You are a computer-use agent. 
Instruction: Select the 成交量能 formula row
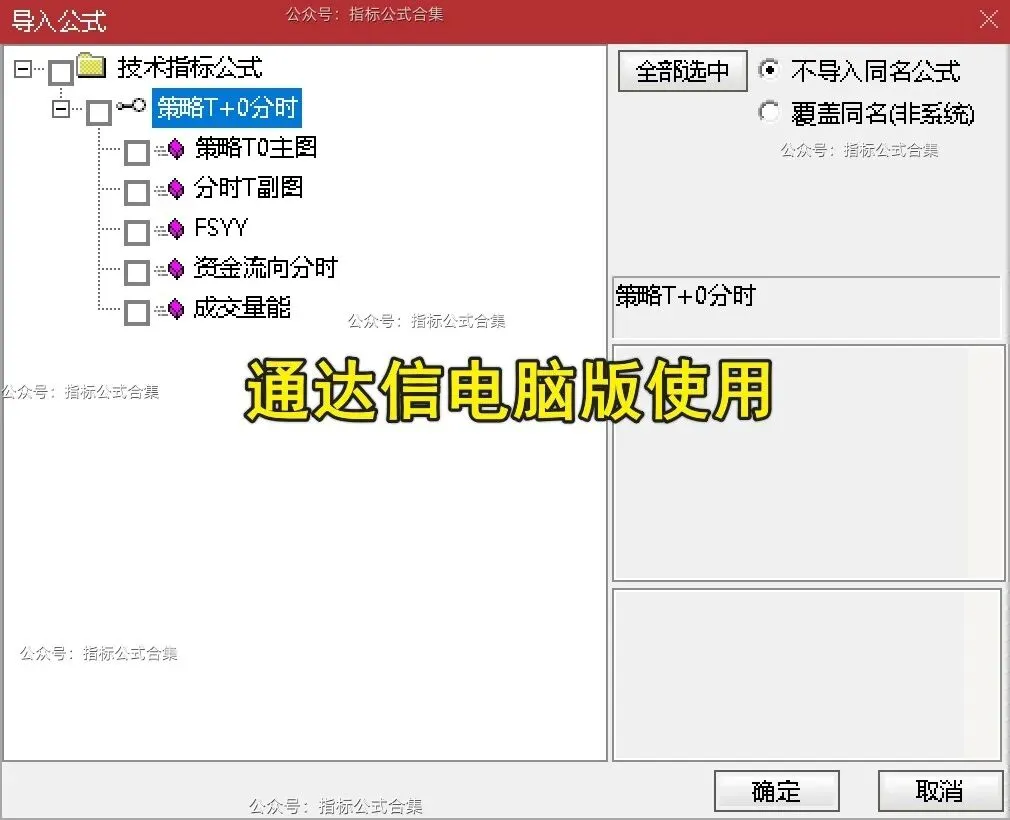click(x=242, y=308)
